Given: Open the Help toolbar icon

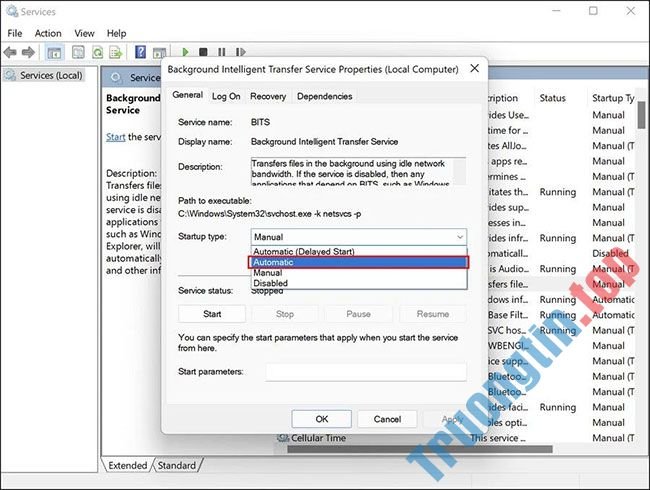Looking at the screenshot, I should point(141,52).
